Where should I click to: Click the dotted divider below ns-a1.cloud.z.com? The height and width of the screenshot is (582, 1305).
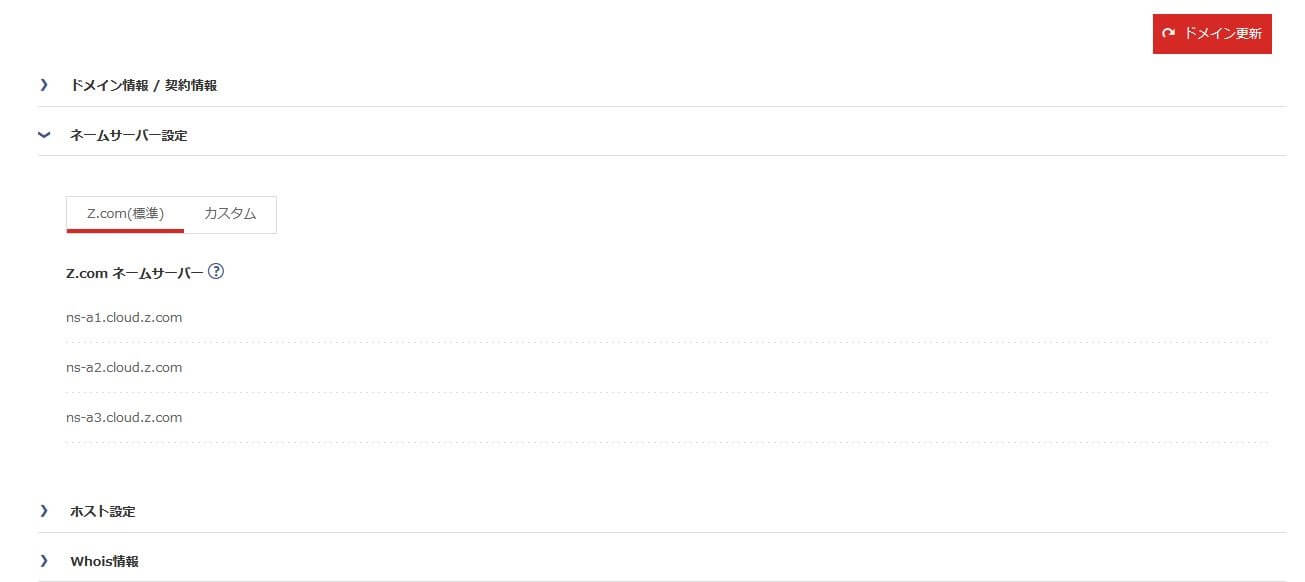tap(666, 342)
